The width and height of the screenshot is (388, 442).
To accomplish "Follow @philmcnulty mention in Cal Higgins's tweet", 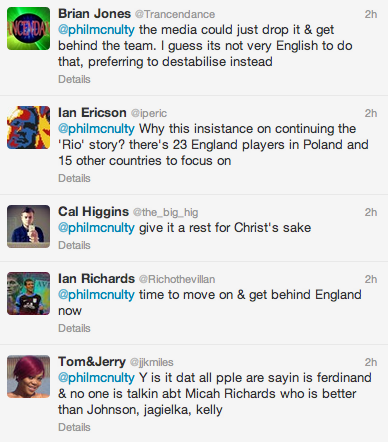I will pos(96,228).
